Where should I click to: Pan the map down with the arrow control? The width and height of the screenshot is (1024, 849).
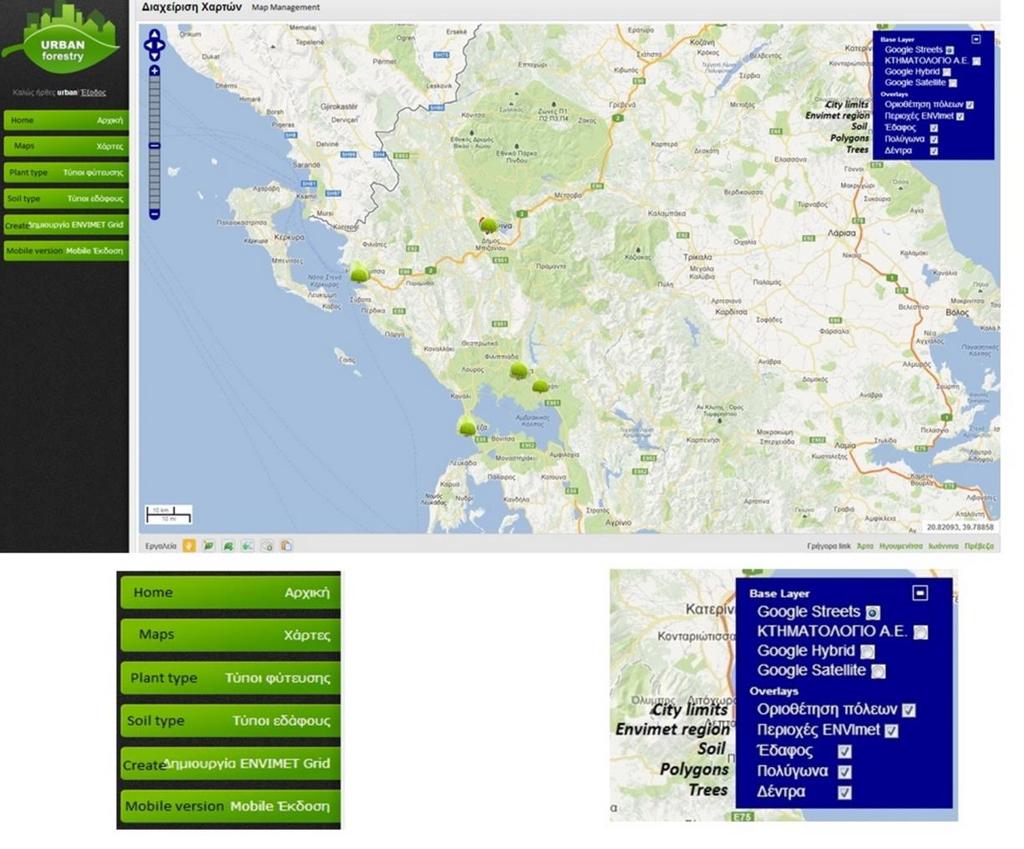(154, 56)
